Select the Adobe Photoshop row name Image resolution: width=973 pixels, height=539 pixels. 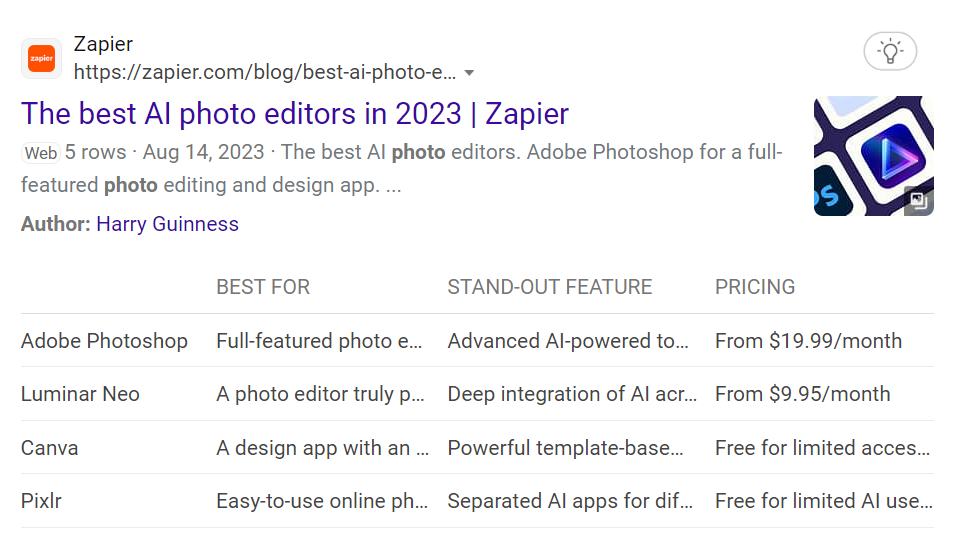click(x=104, y=341)
